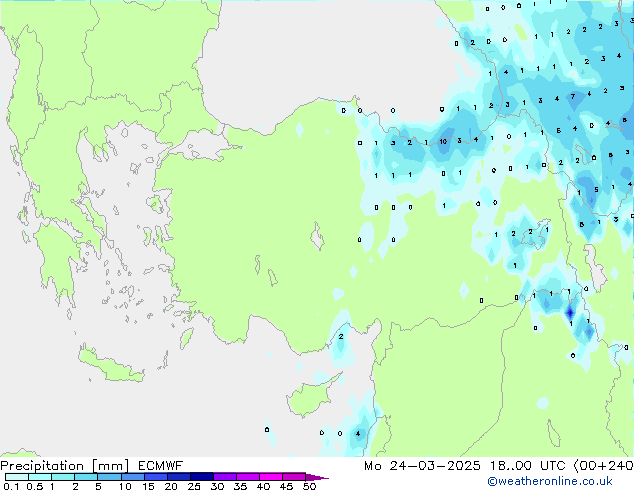634x490 pixels.
Task: Click the '35' legend scale label
Action: (240, 486)
